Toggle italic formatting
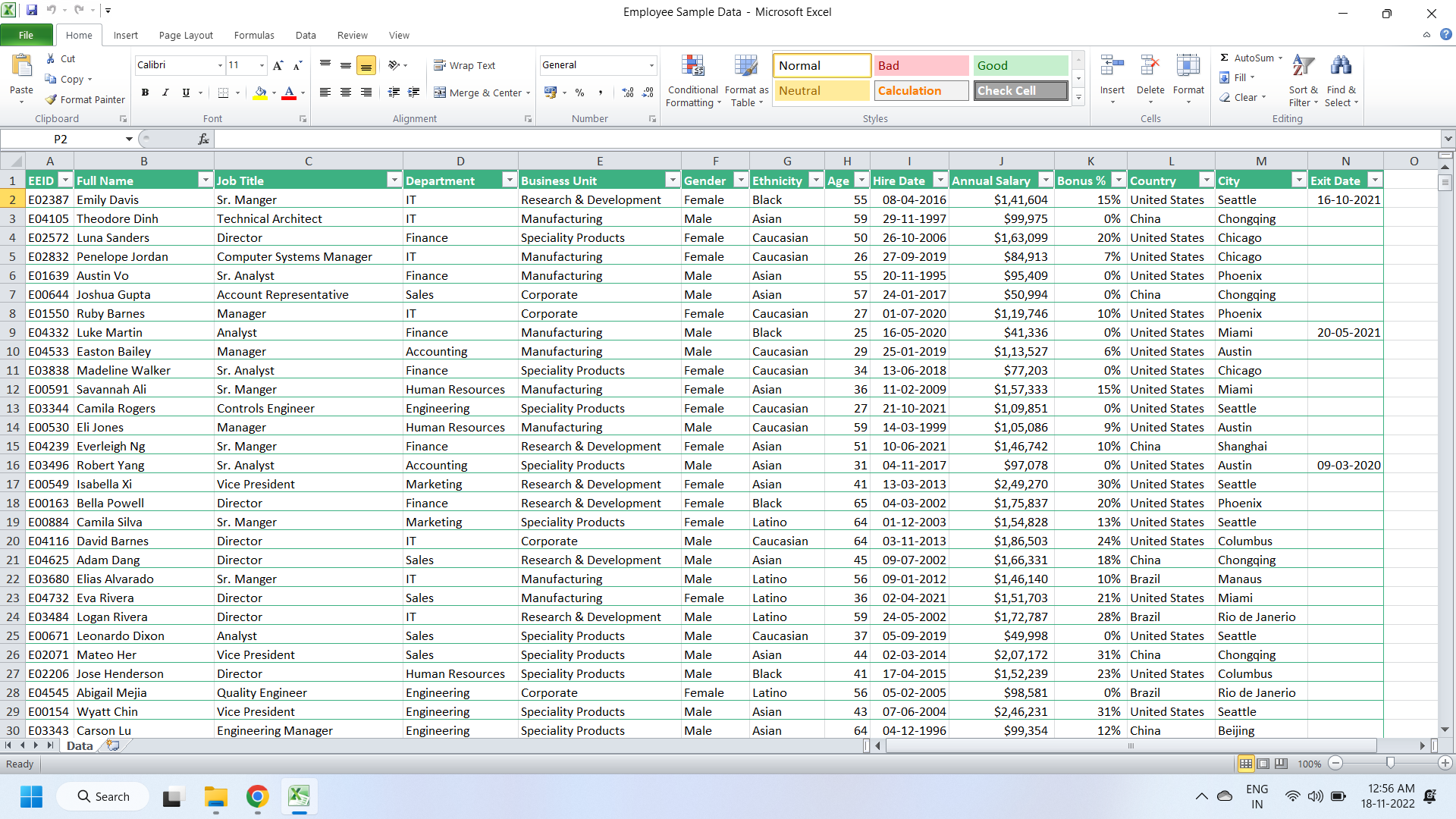 (165, 93)
